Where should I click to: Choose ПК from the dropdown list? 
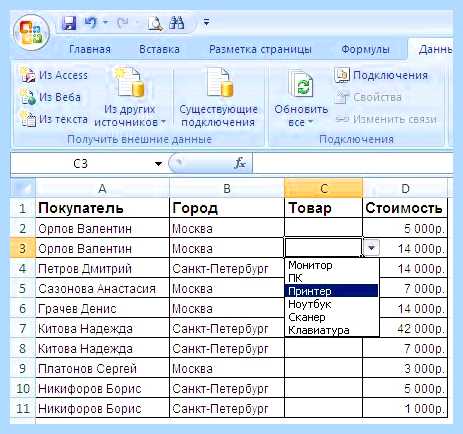point(332,278)
